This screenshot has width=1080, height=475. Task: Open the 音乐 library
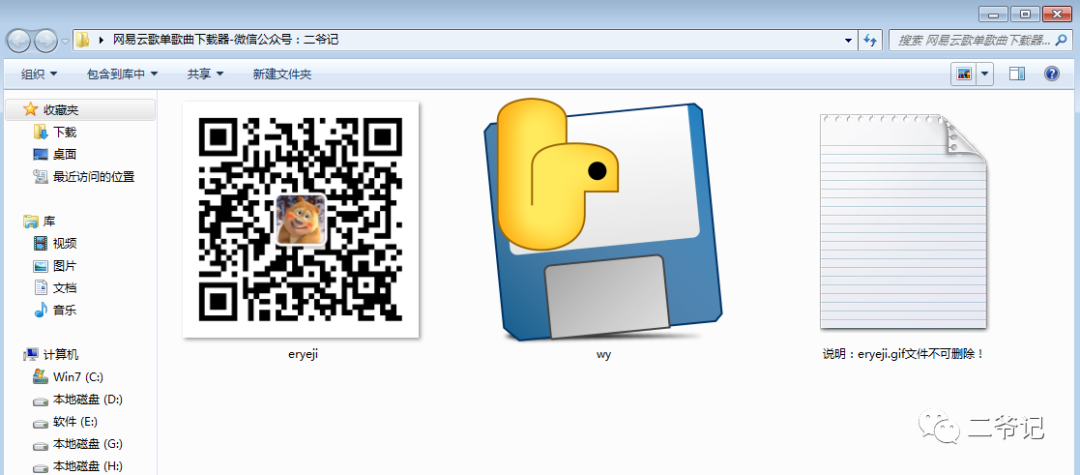click(65, 310)
